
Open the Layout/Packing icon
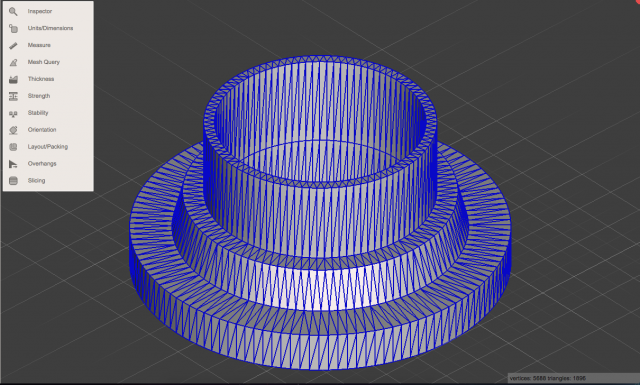point(13,147)
